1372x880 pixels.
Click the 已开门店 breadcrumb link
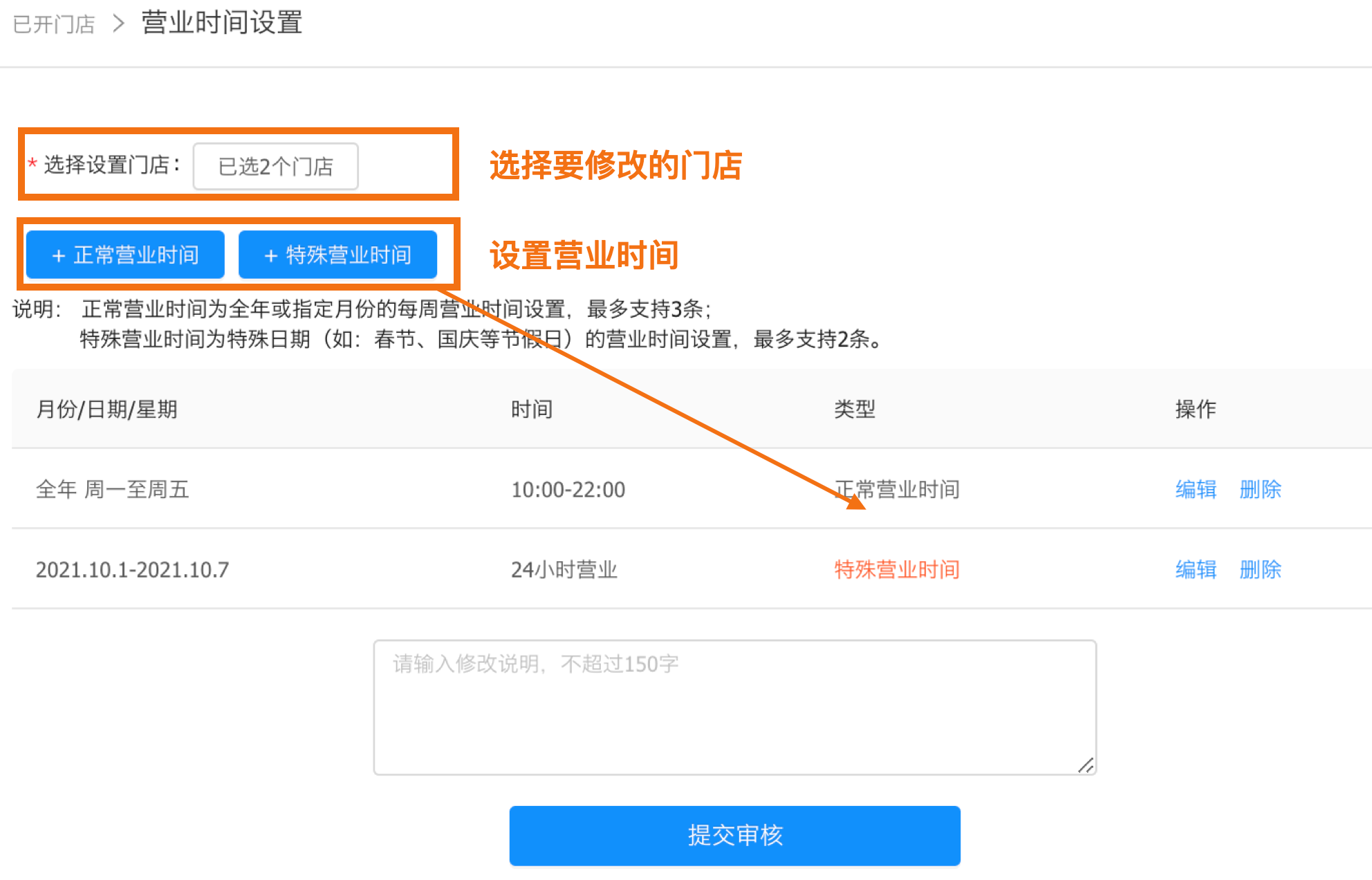click(54, 24)
